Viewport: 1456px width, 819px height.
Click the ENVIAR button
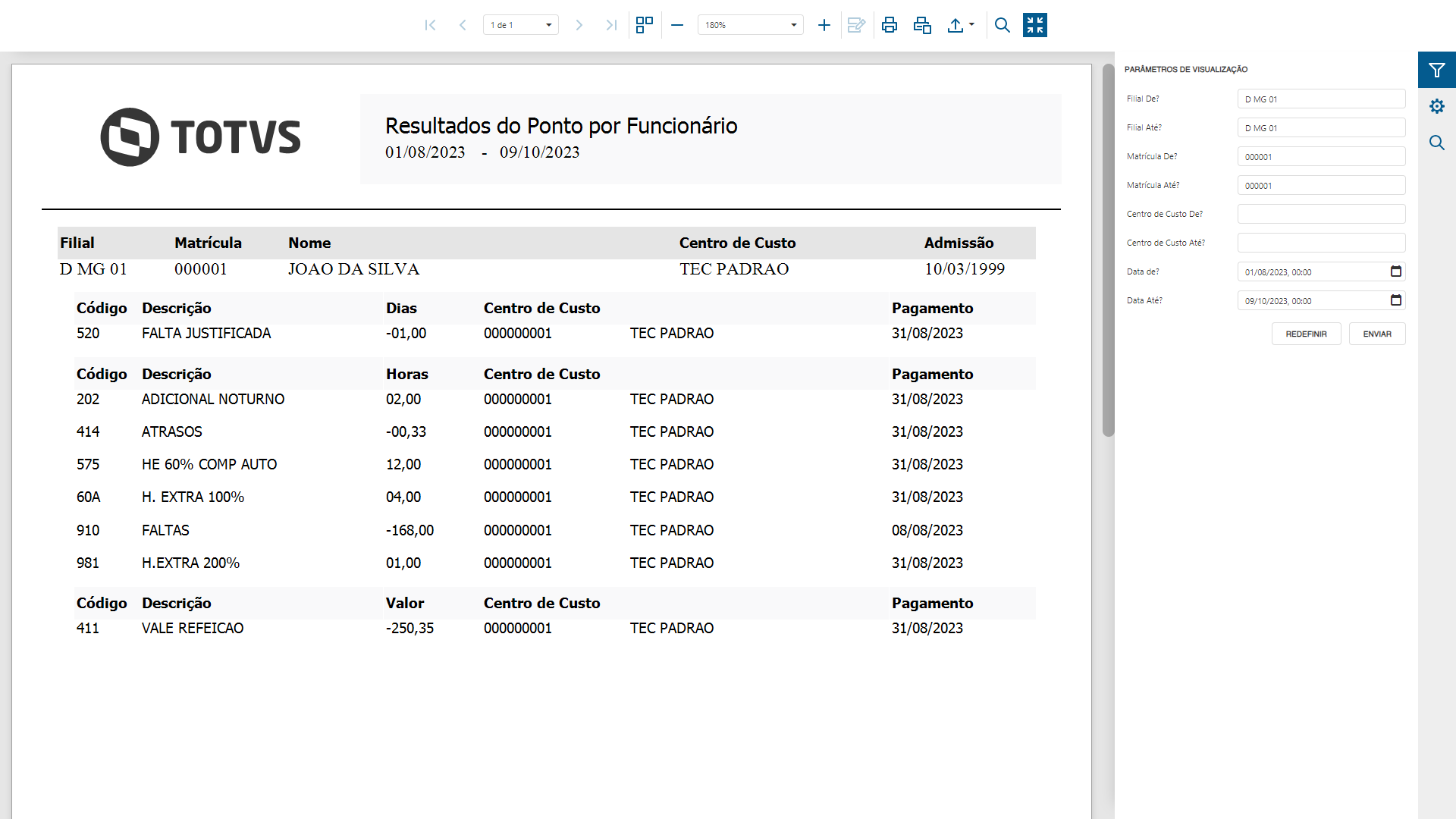coord(1377,334)
